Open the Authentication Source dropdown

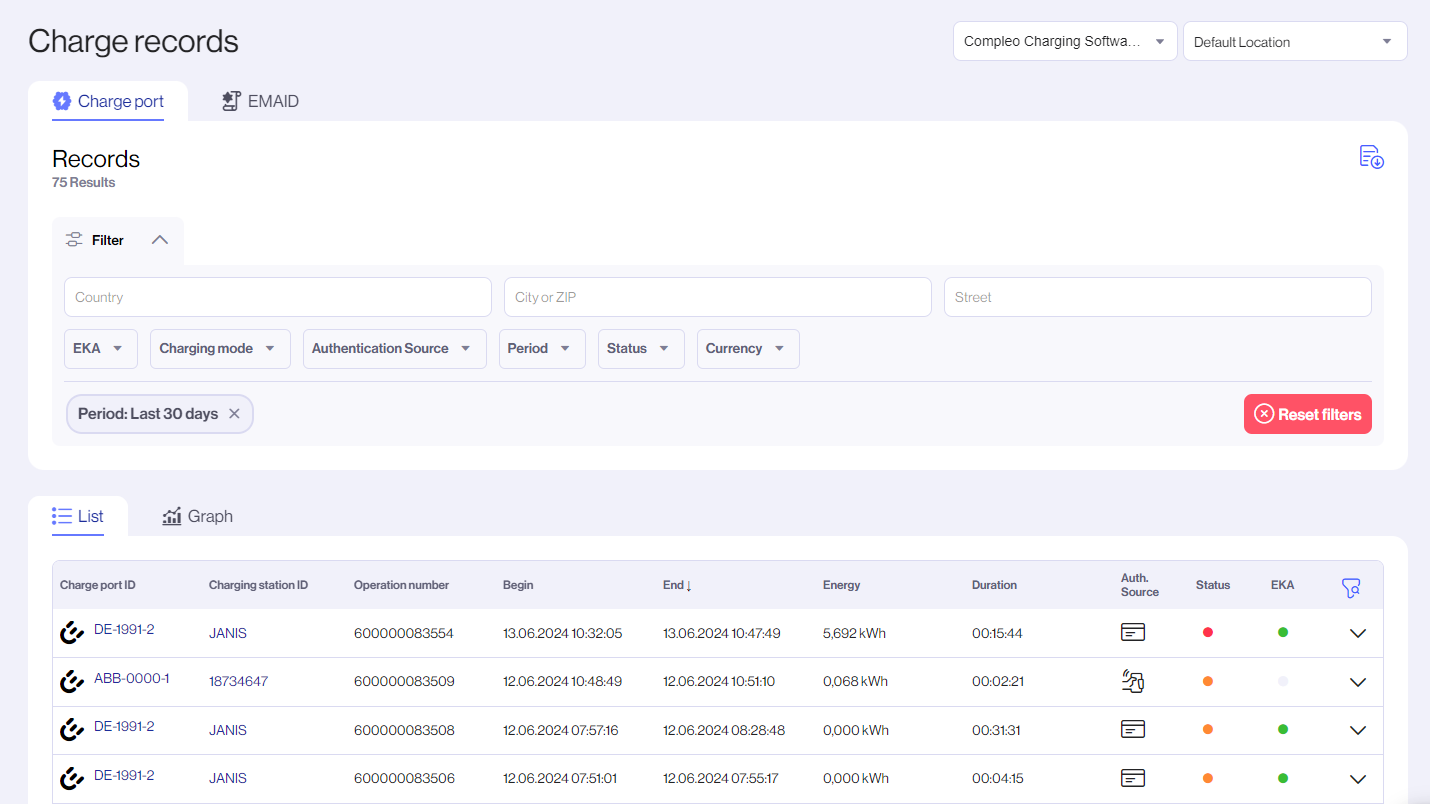coord(394,349)
